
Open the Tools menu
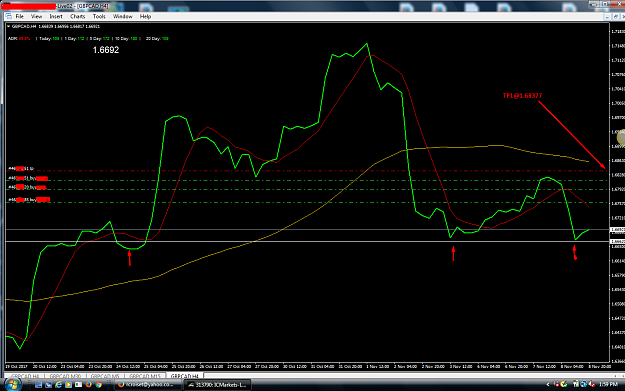coord(99,16)
